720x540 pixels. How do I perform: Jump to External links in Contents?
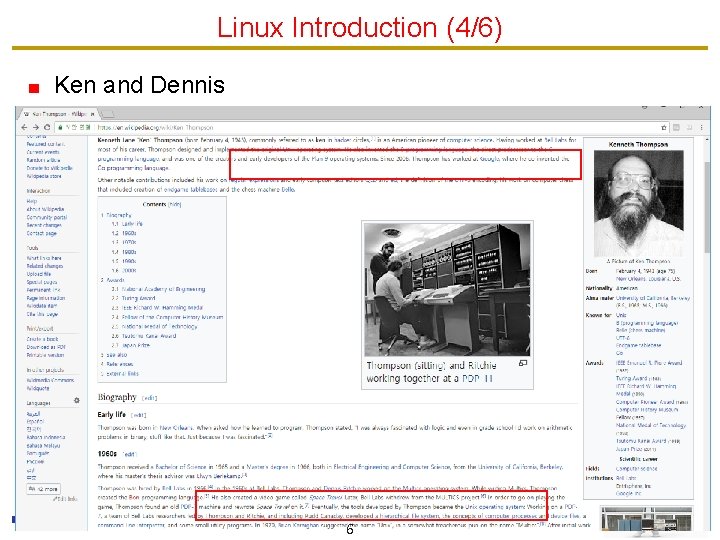click(x=120, y=374)
